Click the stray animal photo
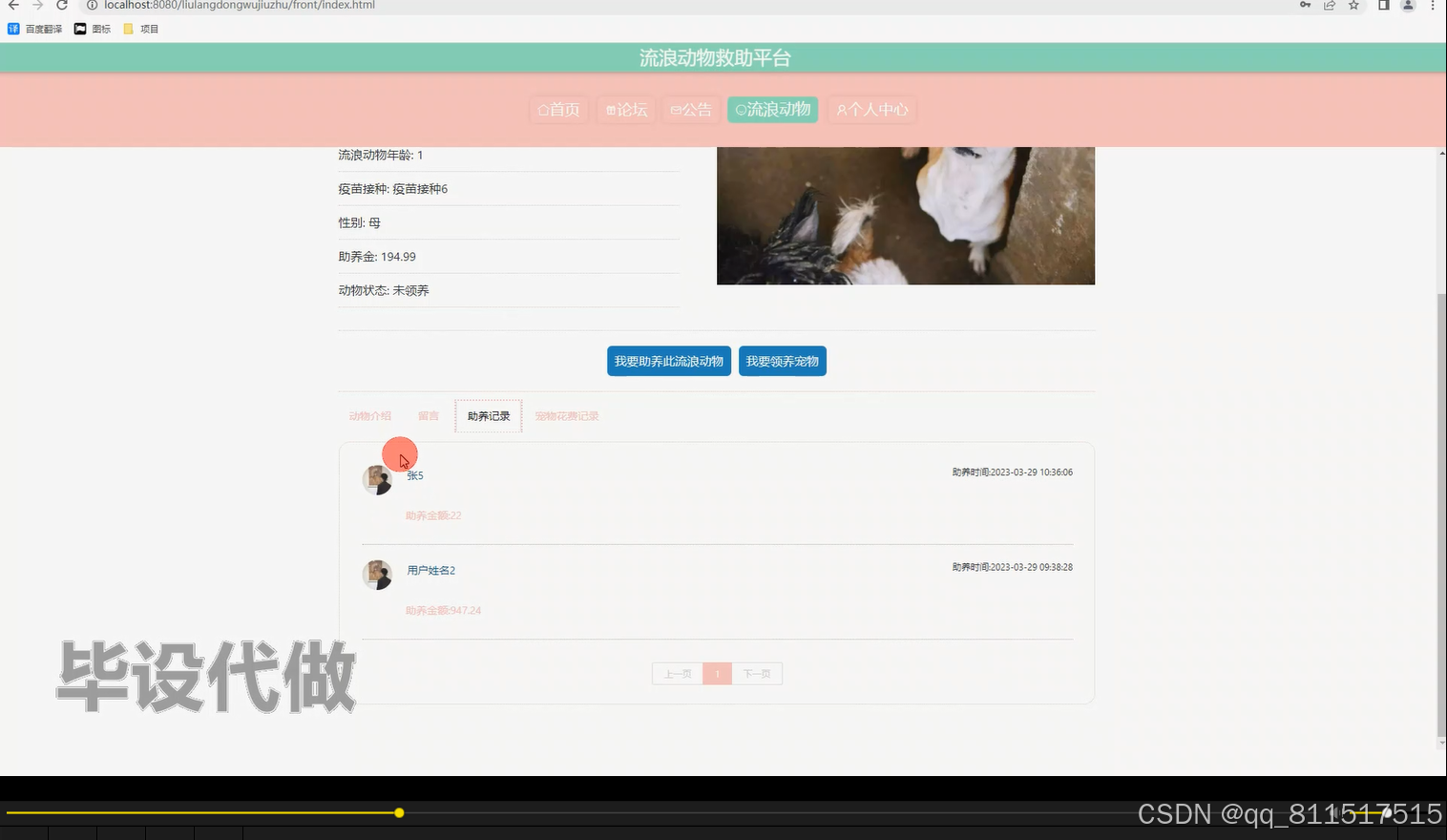 tap(905, 215)
